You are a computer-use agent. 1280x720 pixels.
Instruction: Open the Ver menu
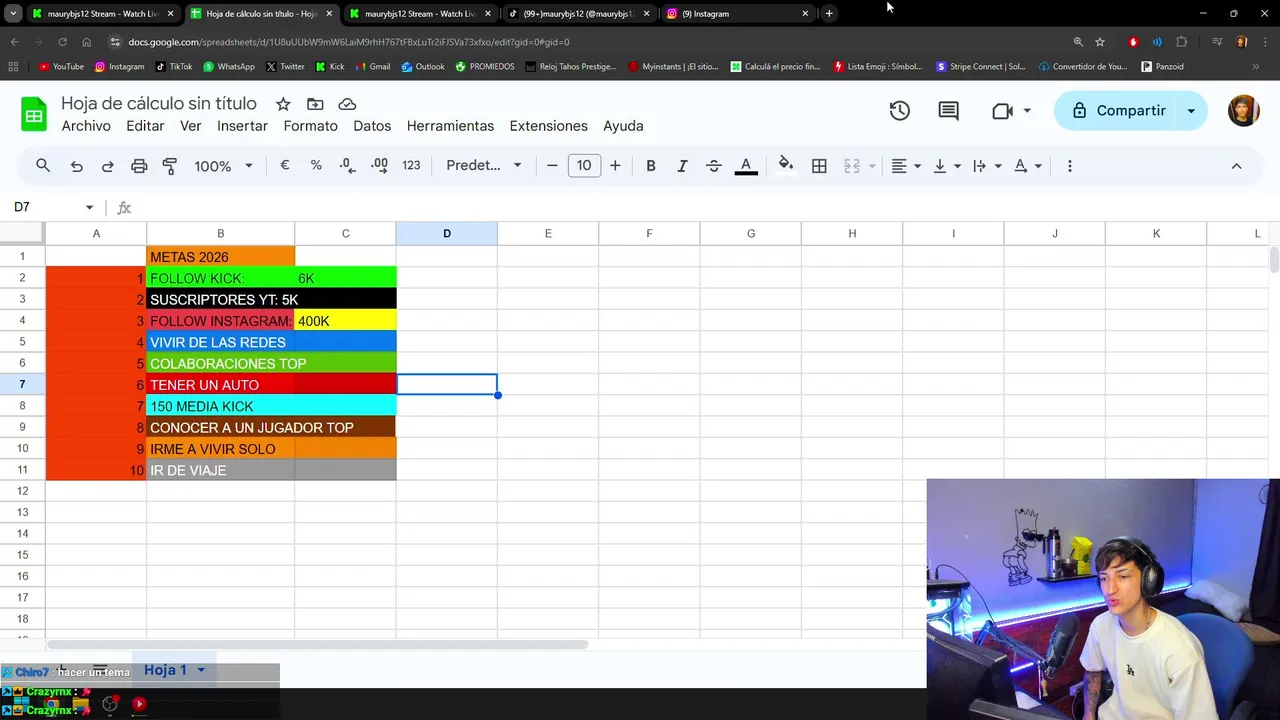[x=191, y=126]
